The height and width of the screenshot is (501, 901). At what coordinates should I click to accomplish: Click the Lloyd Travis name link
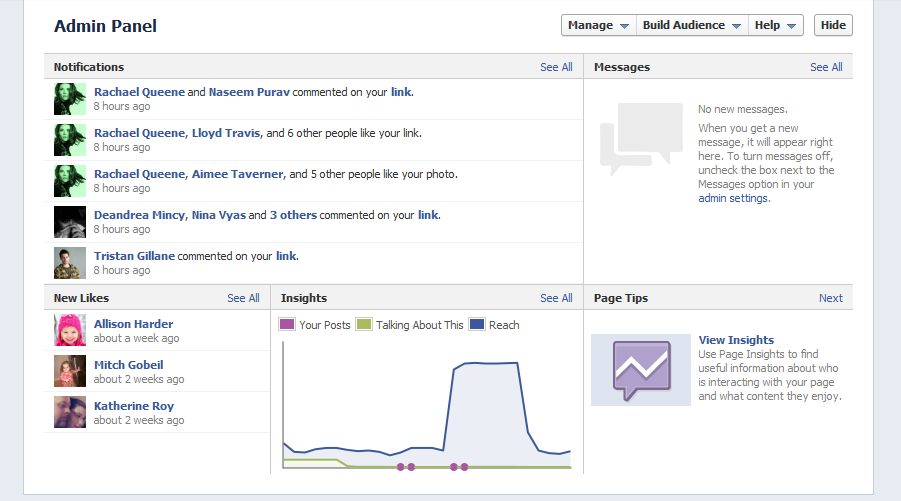click(x=226, y=133)
